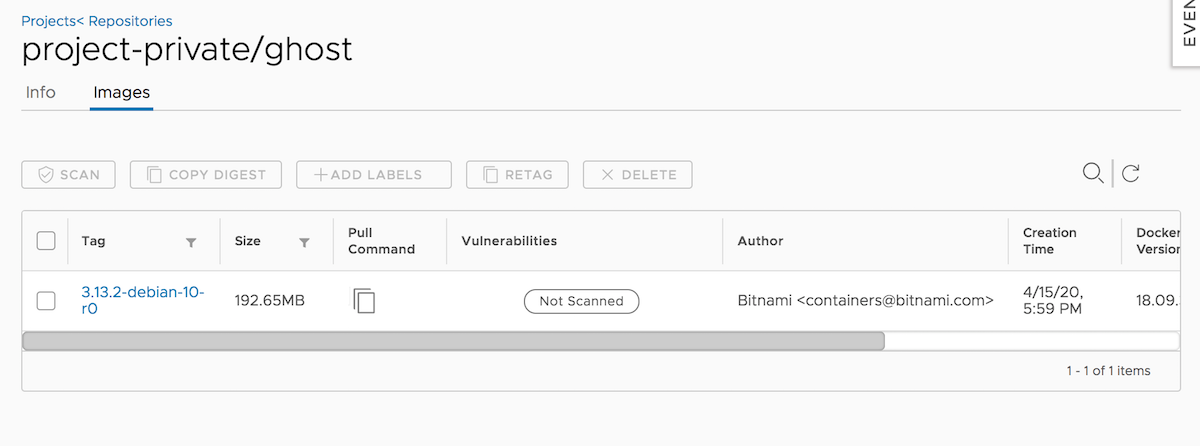Screen dimensions: 1200x446
Task: Select the Images tab
Action: click(121, 92)
